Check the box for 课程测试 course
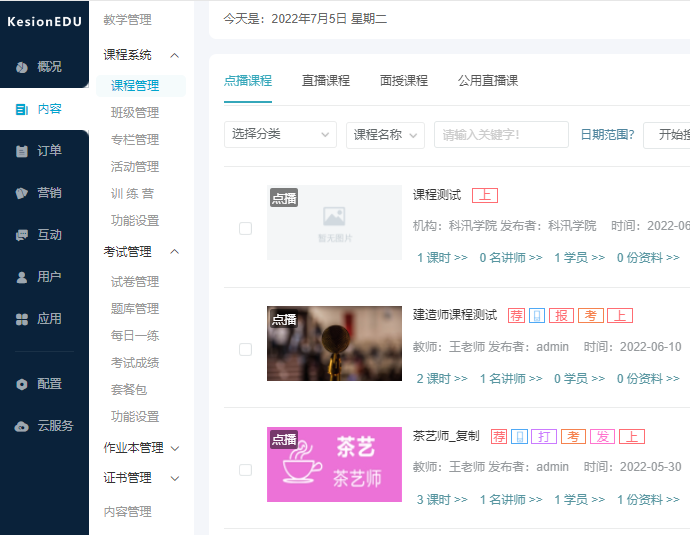690x535 pixels. (245, 229)
